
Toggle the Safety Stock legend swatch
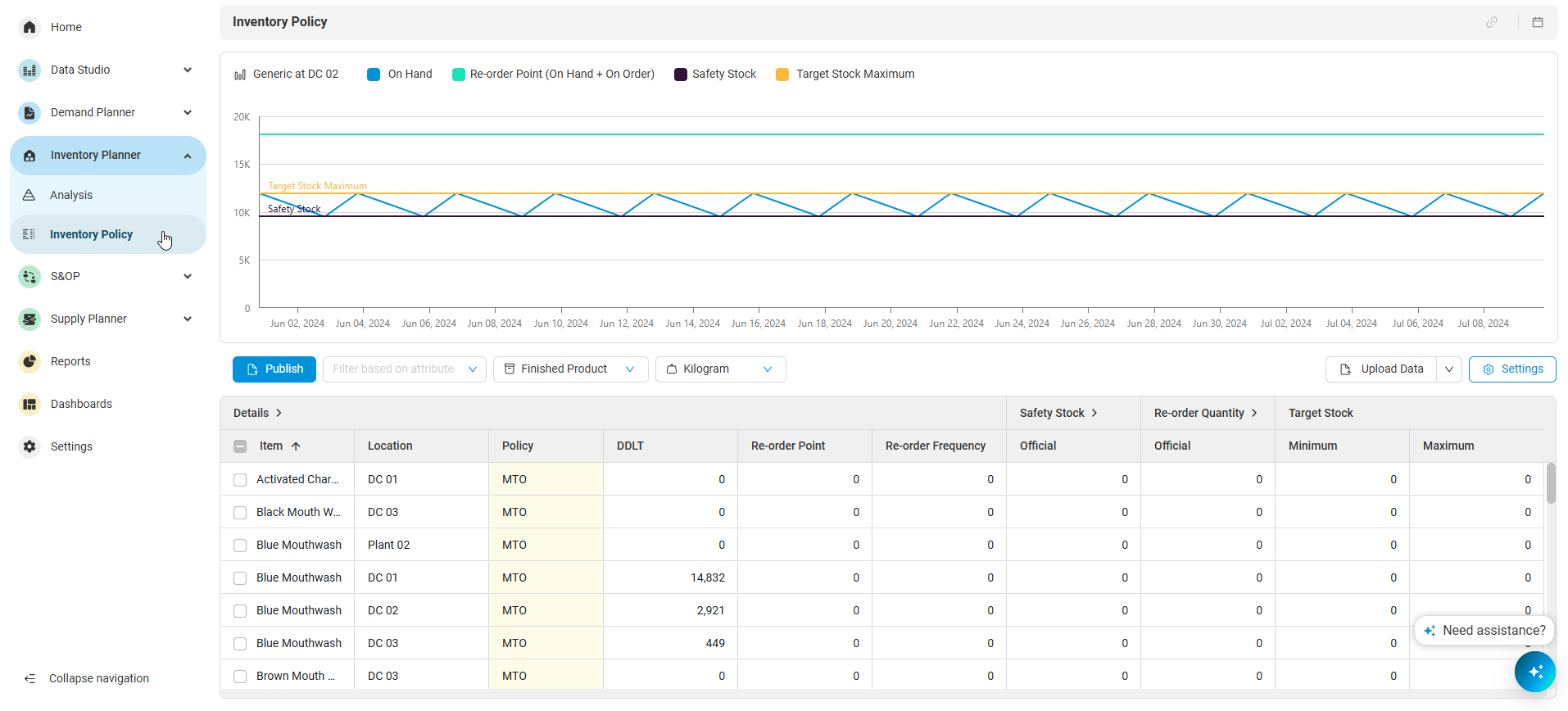[681, 75]
